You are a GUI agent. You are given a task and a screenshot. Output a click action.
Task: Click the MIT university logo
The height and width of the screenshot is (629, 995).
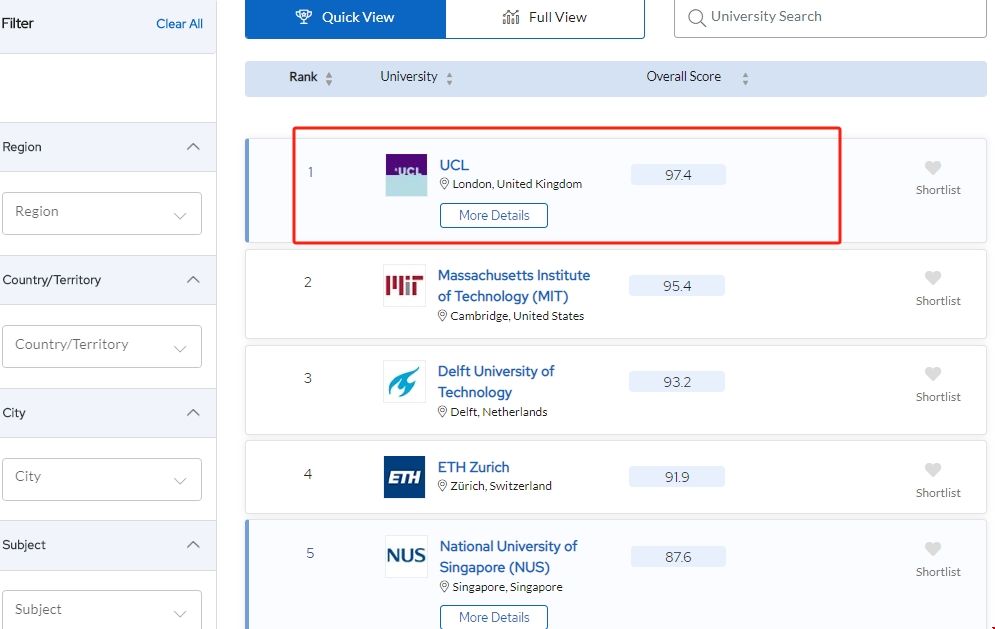404,286
